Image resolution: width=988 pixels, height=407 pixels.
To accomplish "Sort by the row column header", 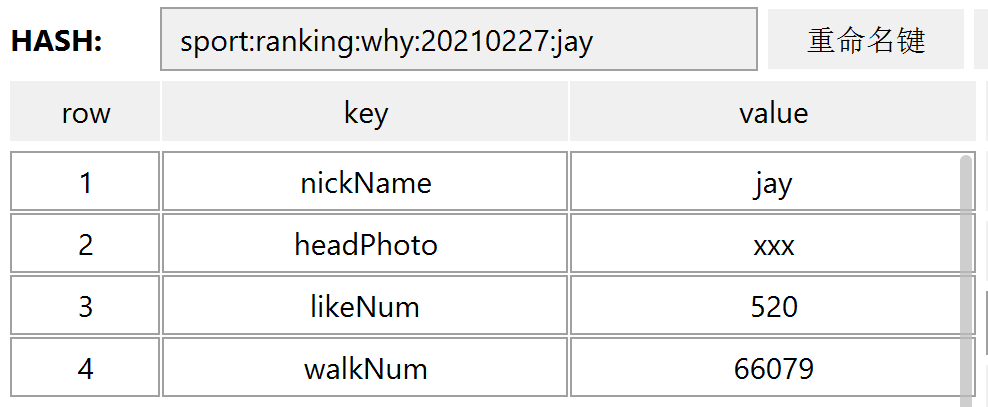I will point(85,111).
